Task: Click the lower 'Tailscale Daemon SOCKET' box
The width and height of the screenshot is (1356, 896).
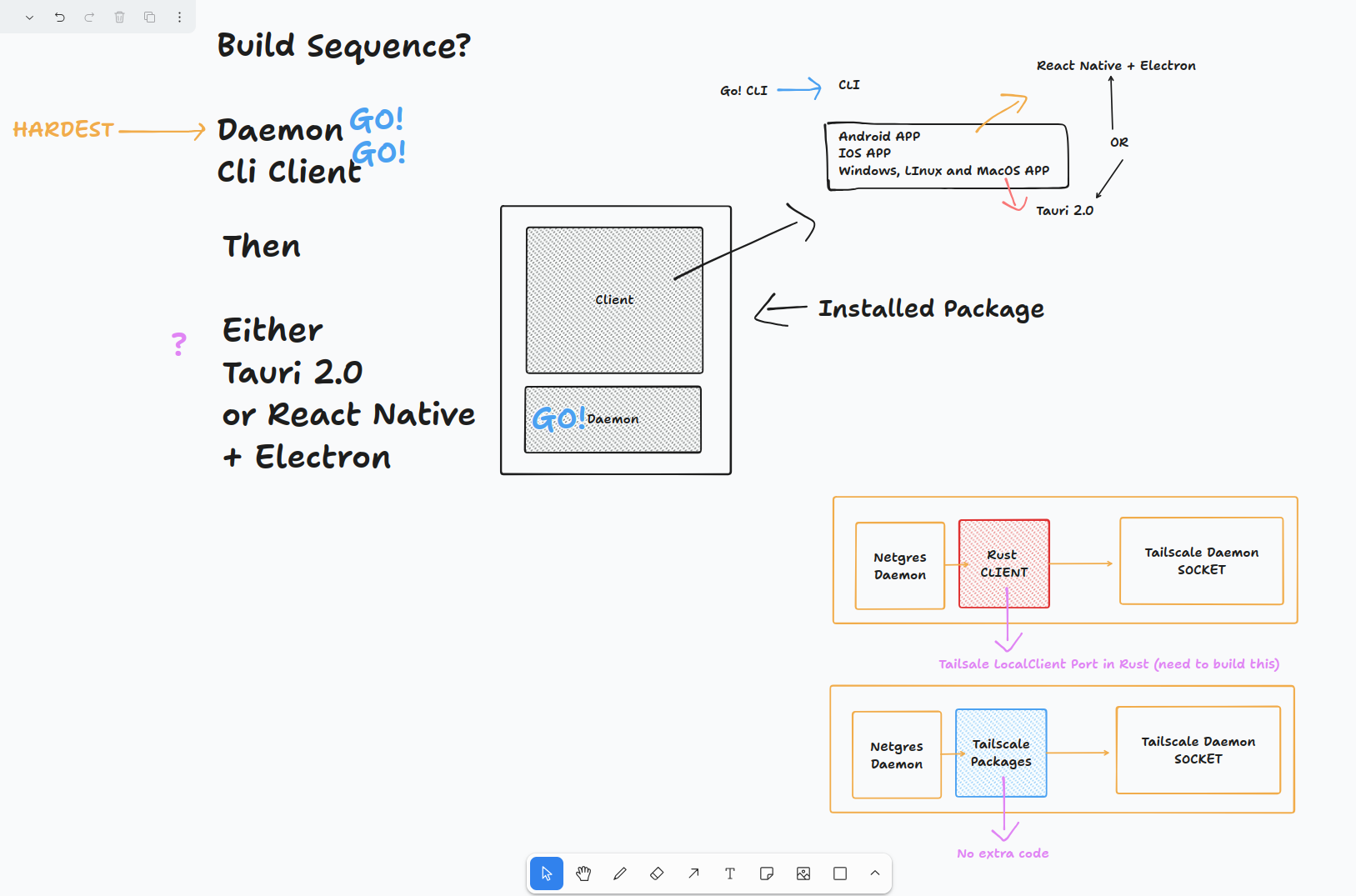Action: (x=1198, y=750)
